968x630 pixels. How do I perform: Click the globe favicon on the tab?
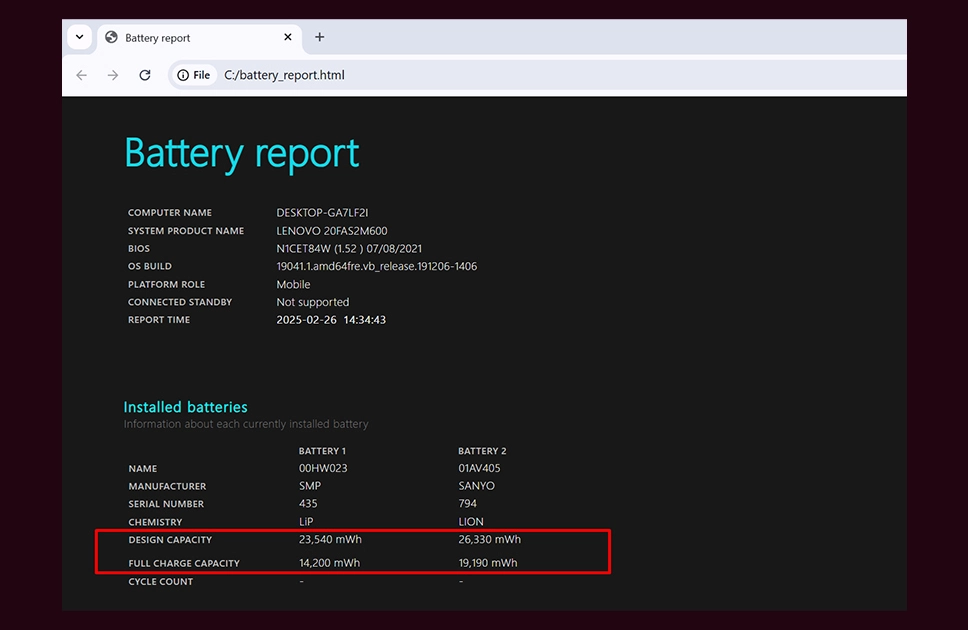pyautogui.click(x=111, y=37)
